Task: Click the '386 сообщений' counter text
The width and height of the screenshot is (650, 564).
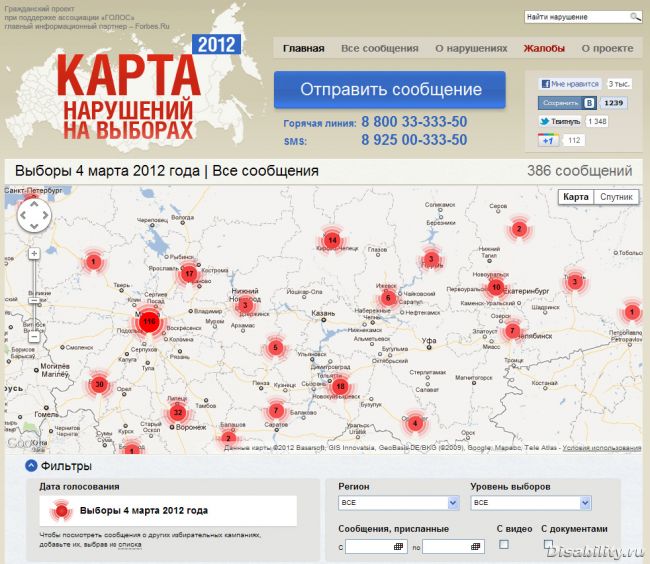Action: tap(580, 171)
